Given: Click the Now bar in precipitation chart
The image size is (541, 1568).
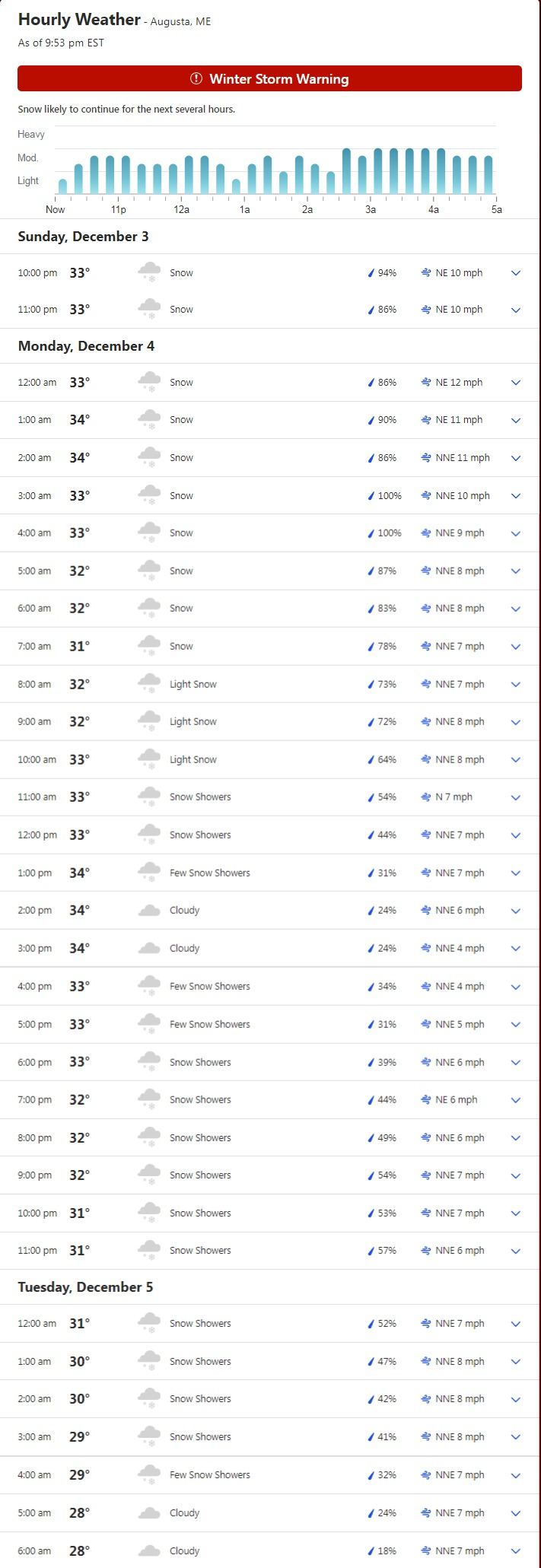Looking at the screenshot, I should 62,186.
